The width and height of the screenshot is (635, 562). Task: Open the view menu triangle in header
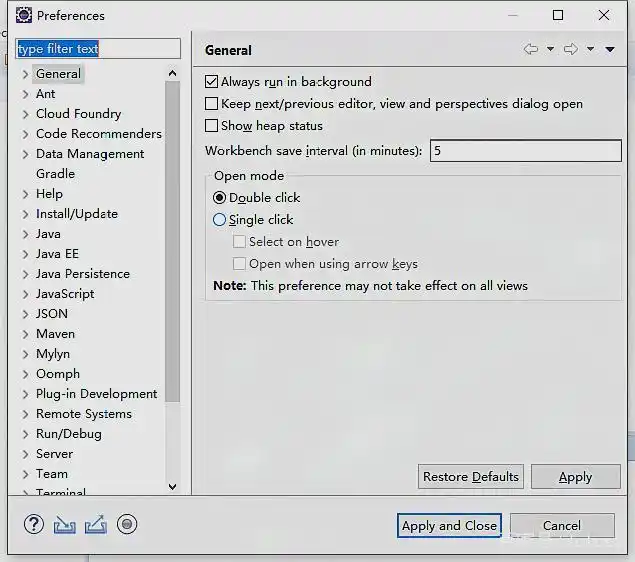click(610, 50)
